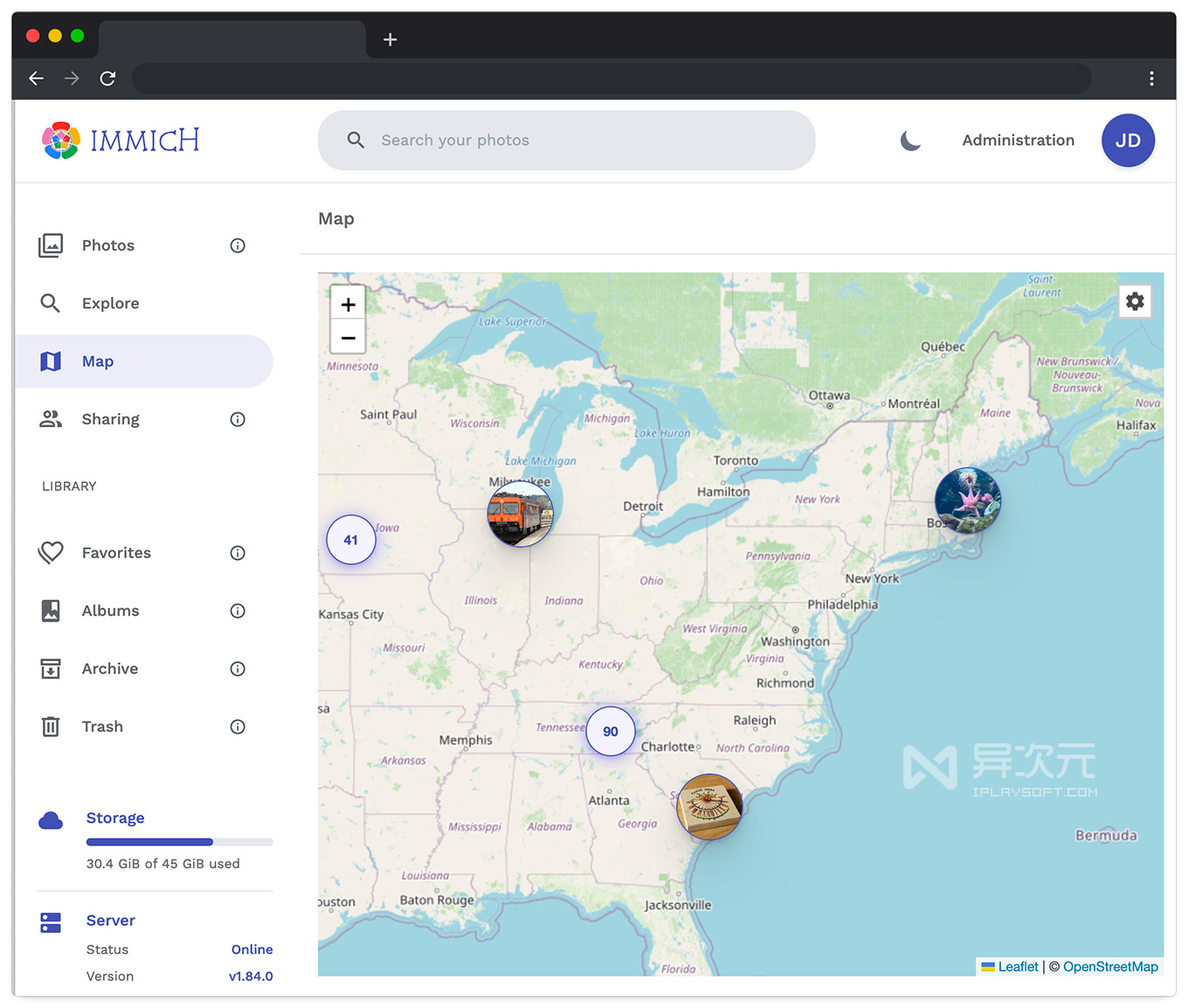Click the info icon next to Trash

pyautogui.click(x=238, y=727)
